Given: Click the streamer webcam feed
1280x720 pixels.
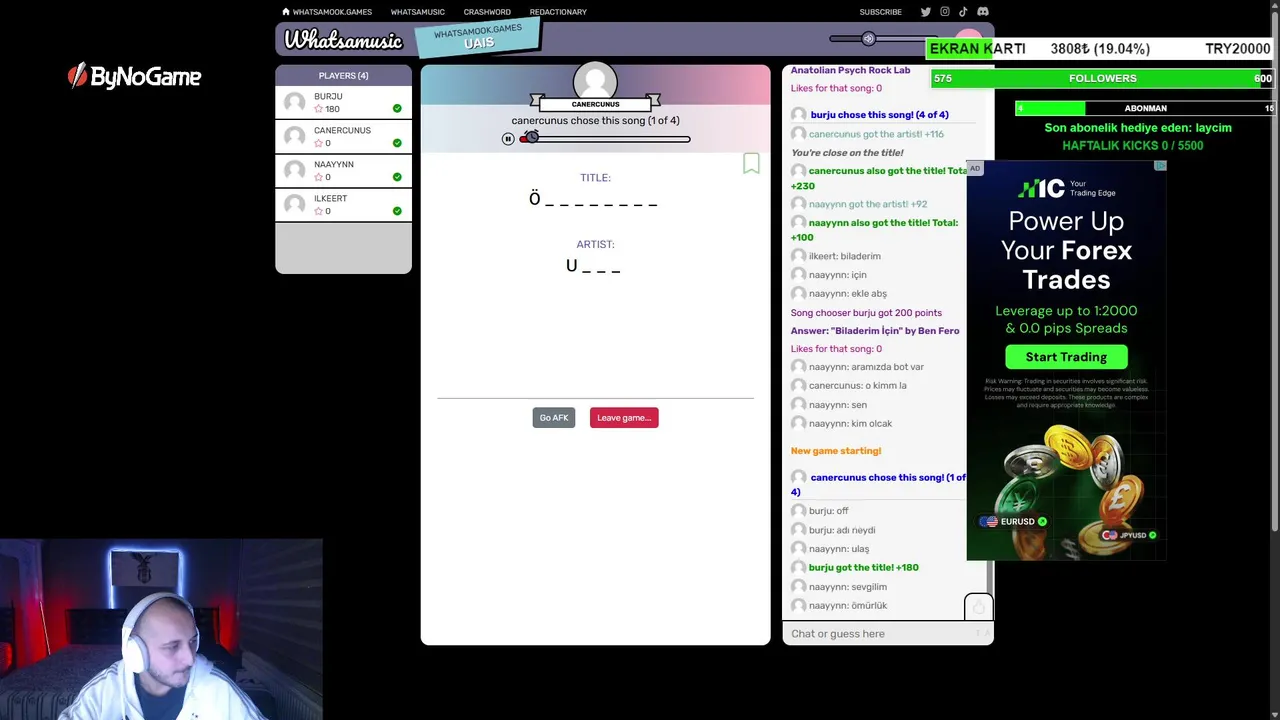Looking at the screenshot, I should [161, 630].
